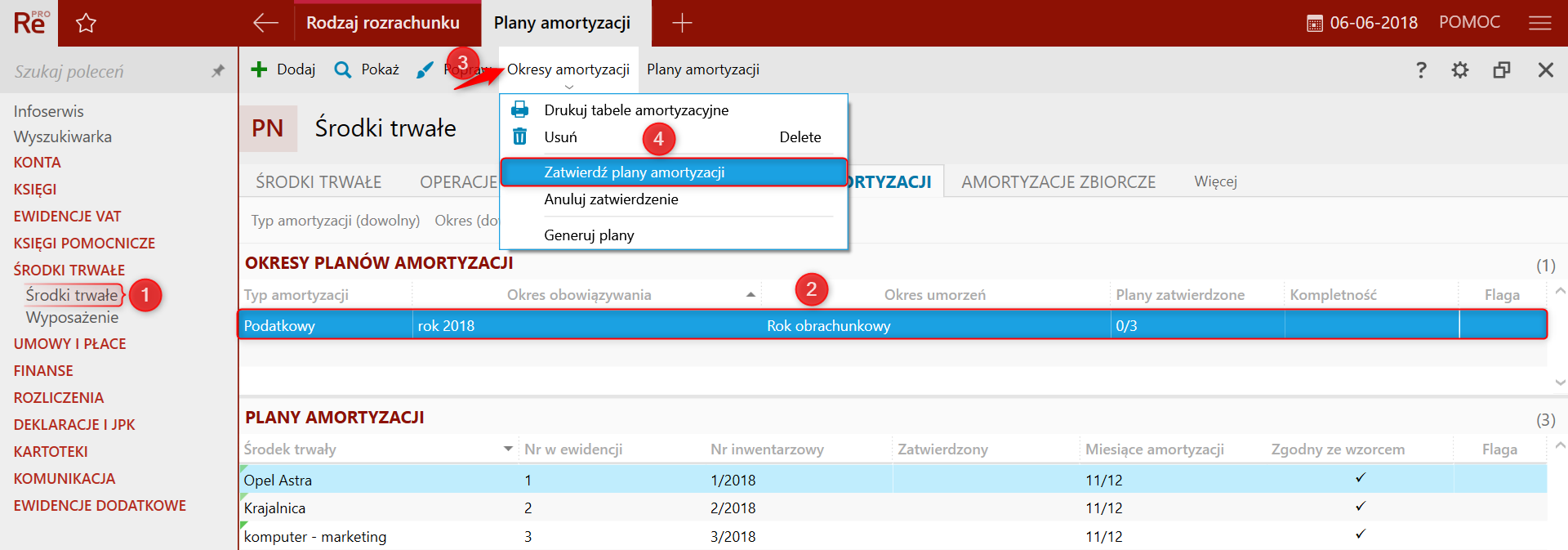The image size is (1568, 550).
Task: Open Plany amortyzacji toolbar menu
Action: coord(703,69)
